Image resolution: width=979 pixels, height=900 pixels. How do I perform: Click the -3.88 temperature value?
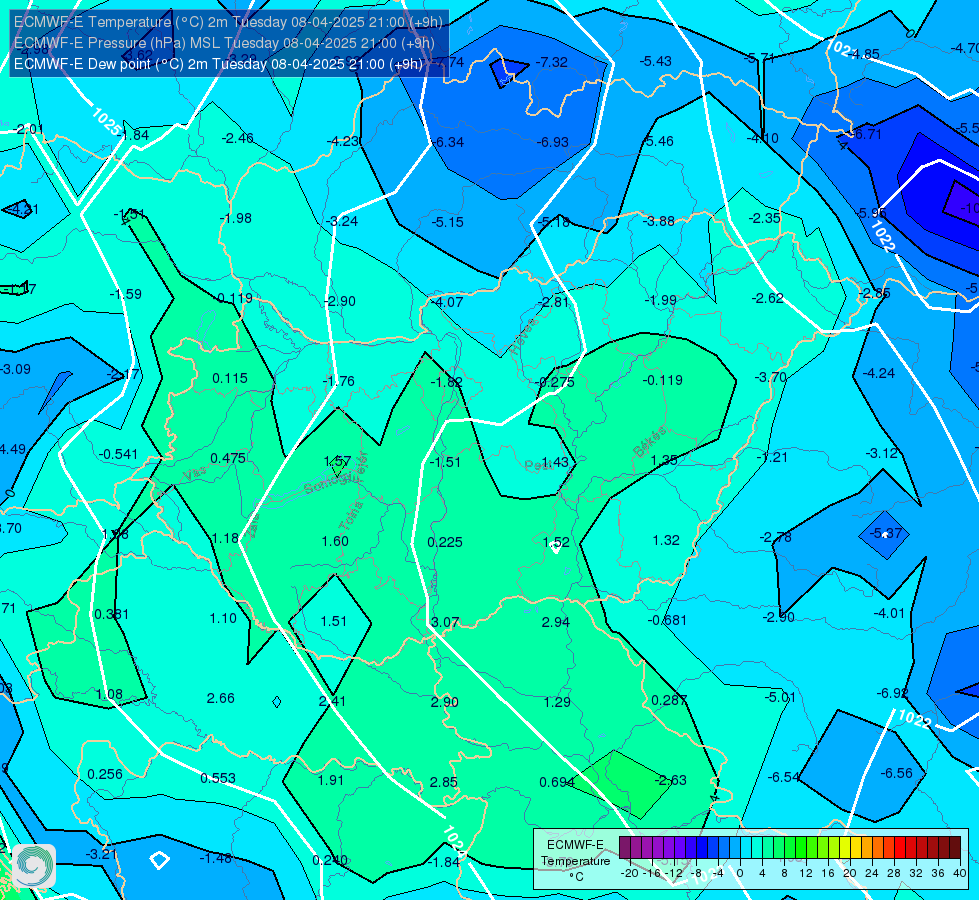tap(659, 221)
